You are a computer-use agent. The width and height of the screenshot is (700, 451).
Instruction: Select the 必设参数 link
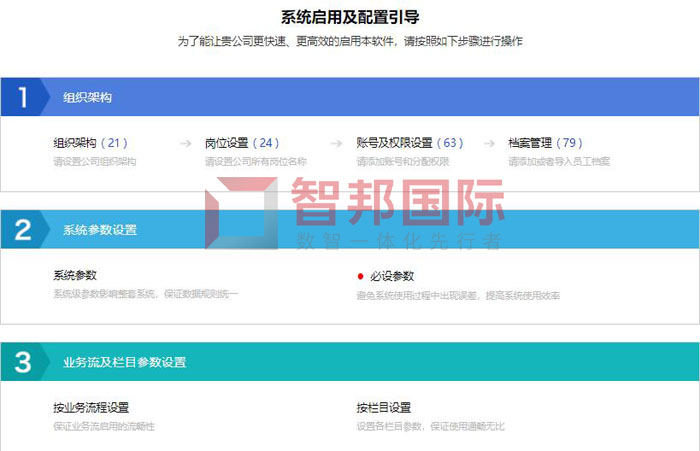point(392,276)
